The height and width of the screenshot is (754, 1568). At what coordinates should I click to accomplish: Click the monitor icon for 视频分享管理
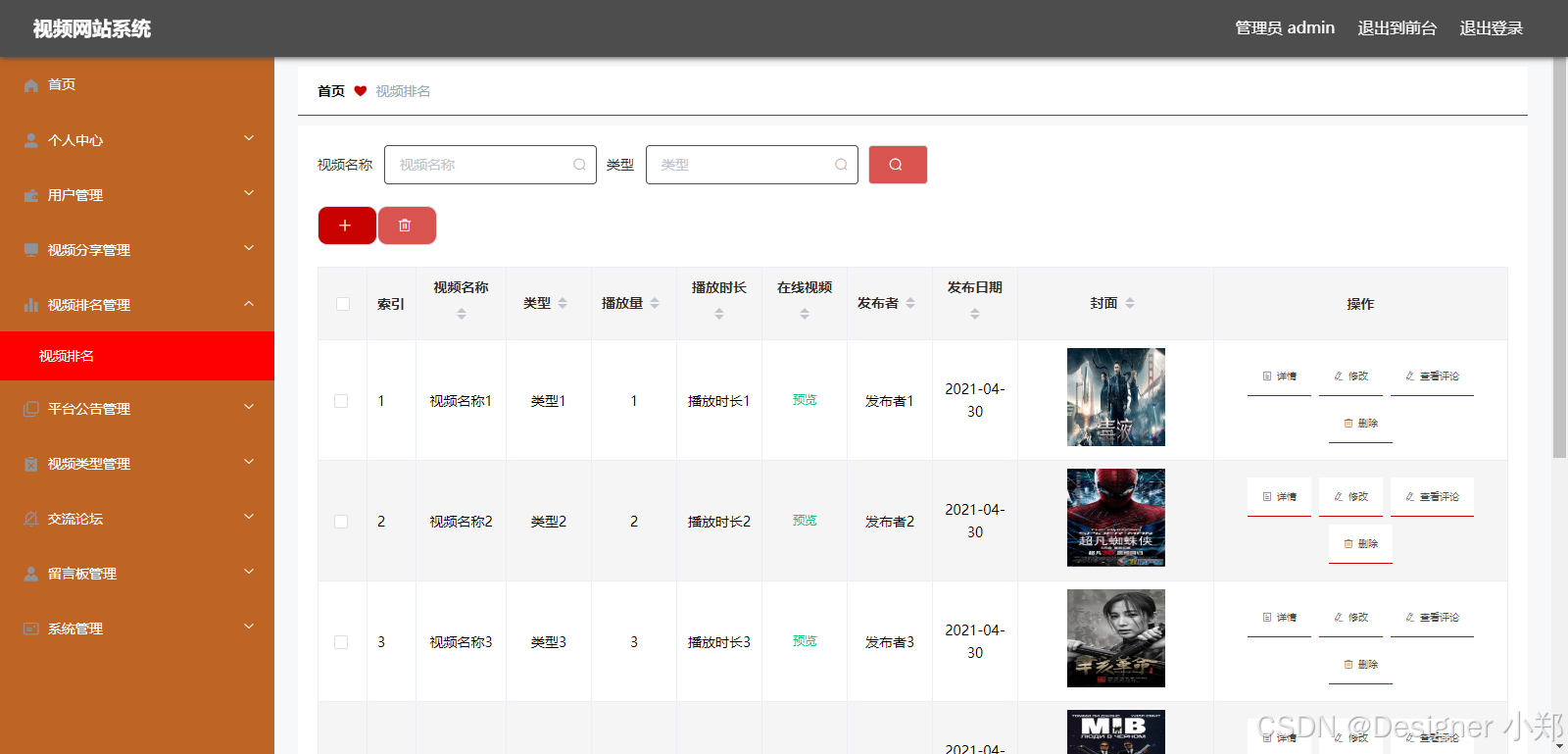click(31, 250)
